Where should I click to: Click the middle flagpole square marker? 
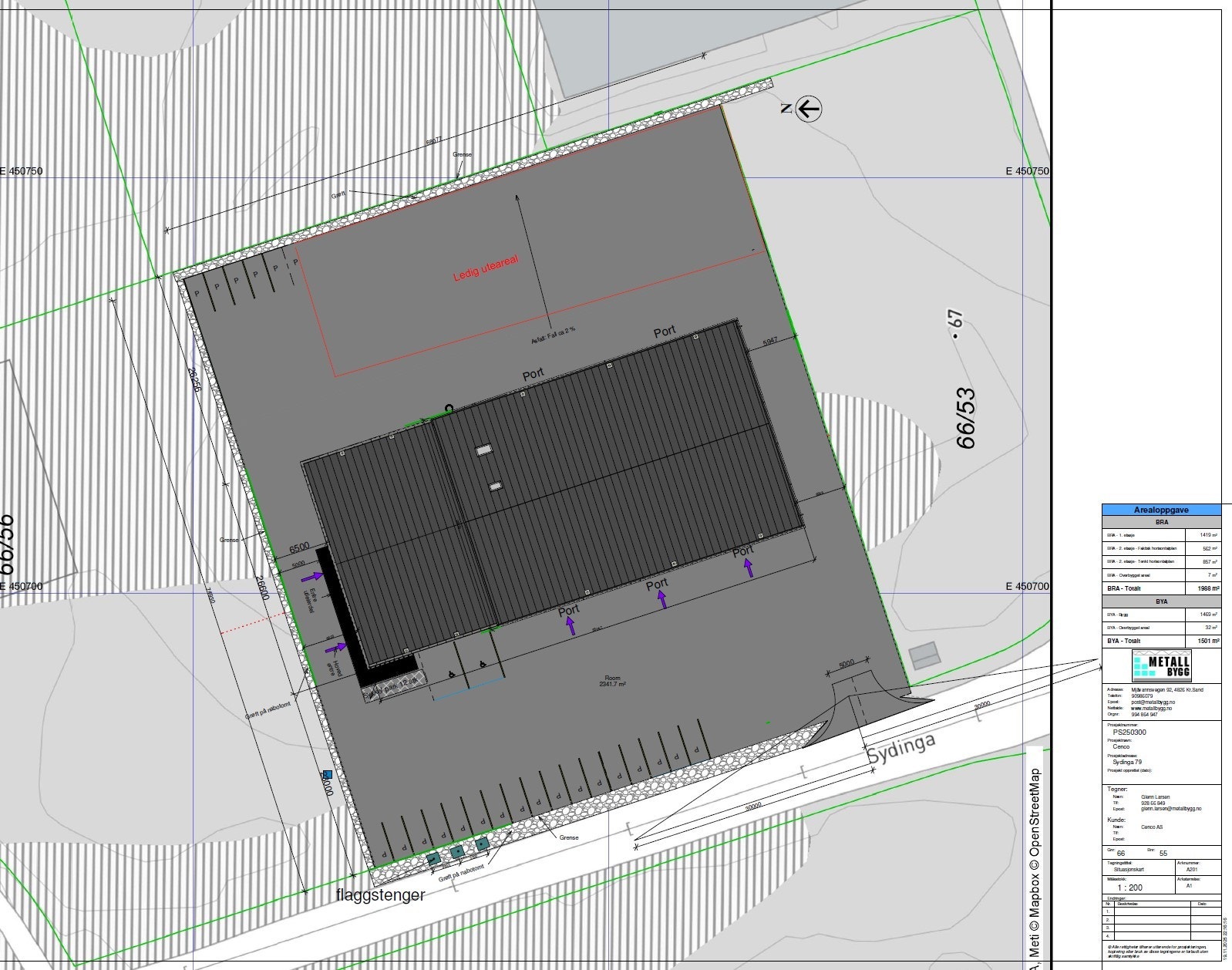[x=457, y=851]
